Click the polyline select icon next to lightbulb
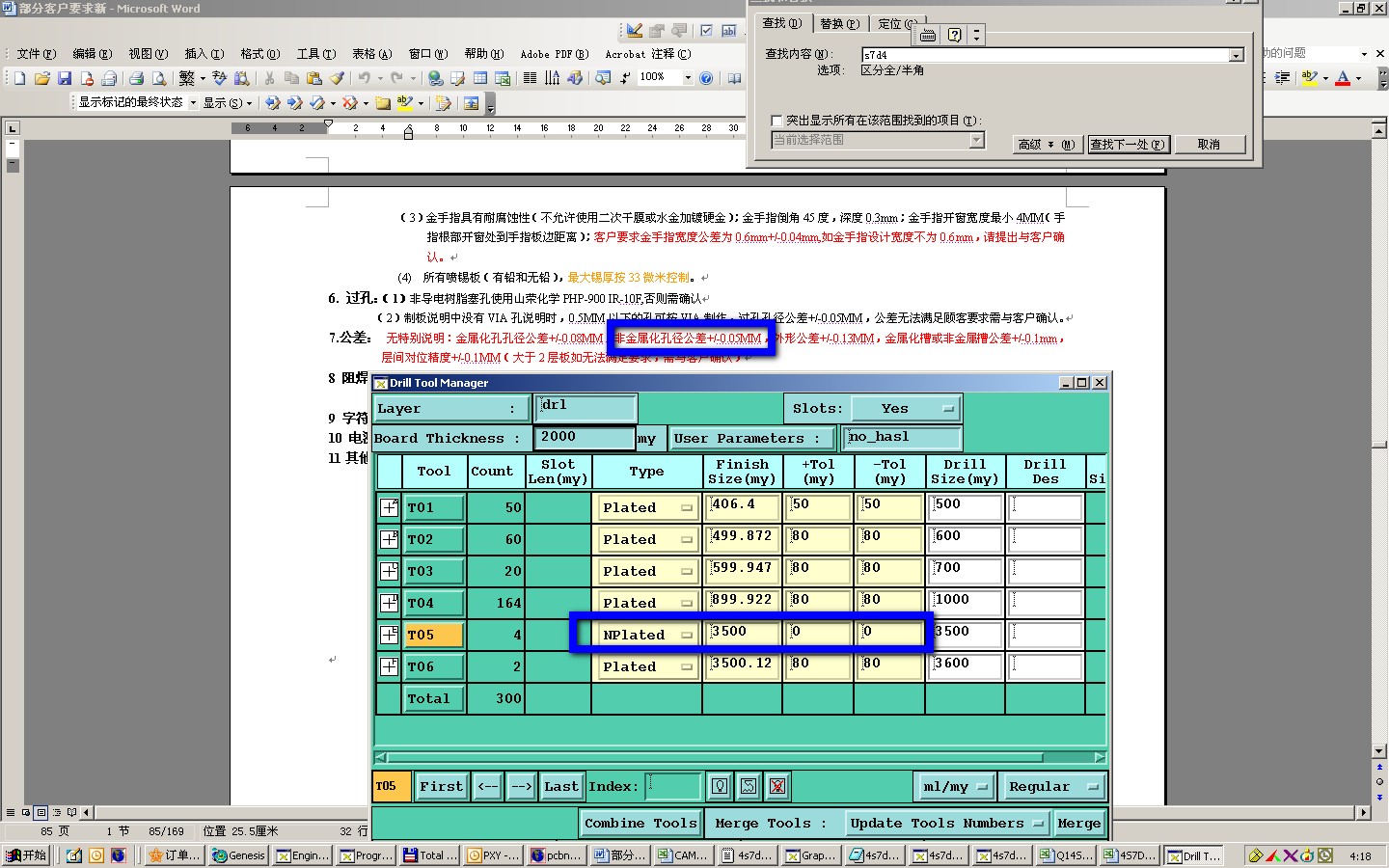The width and height of the screenshot is (1389, 868). click(x=749, y=786)
